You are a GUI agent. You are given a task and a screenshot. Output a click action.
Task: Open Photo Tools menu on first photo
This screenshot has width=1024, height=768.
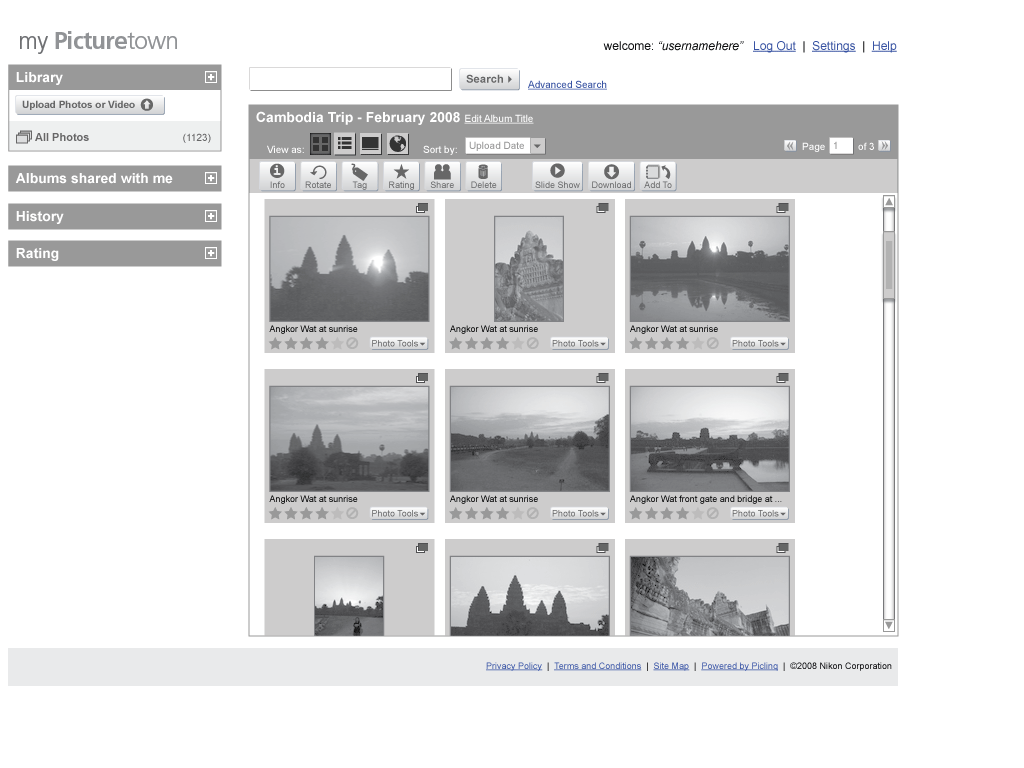399,344
